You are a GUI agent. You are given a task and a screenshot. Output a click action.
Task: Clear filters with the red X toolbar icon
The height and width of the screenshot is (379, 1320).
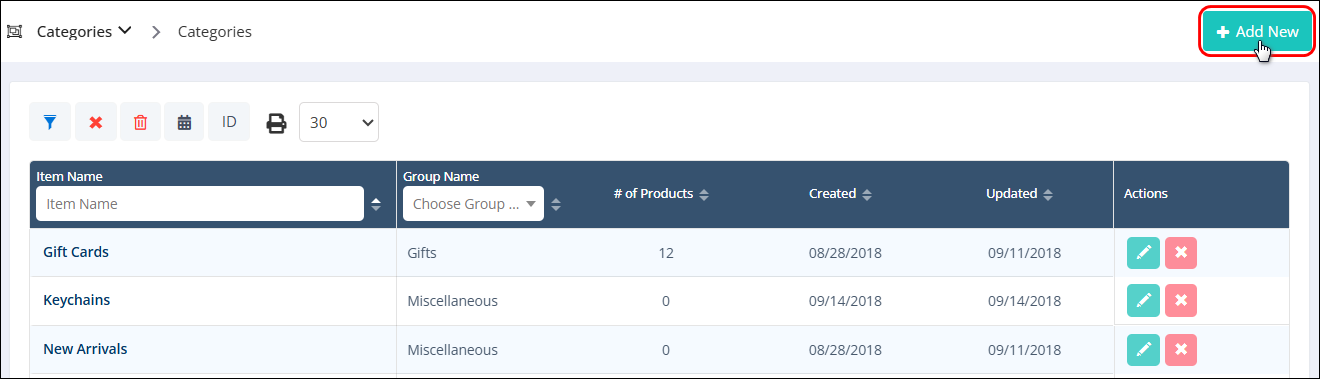click(x=96, y=122)
